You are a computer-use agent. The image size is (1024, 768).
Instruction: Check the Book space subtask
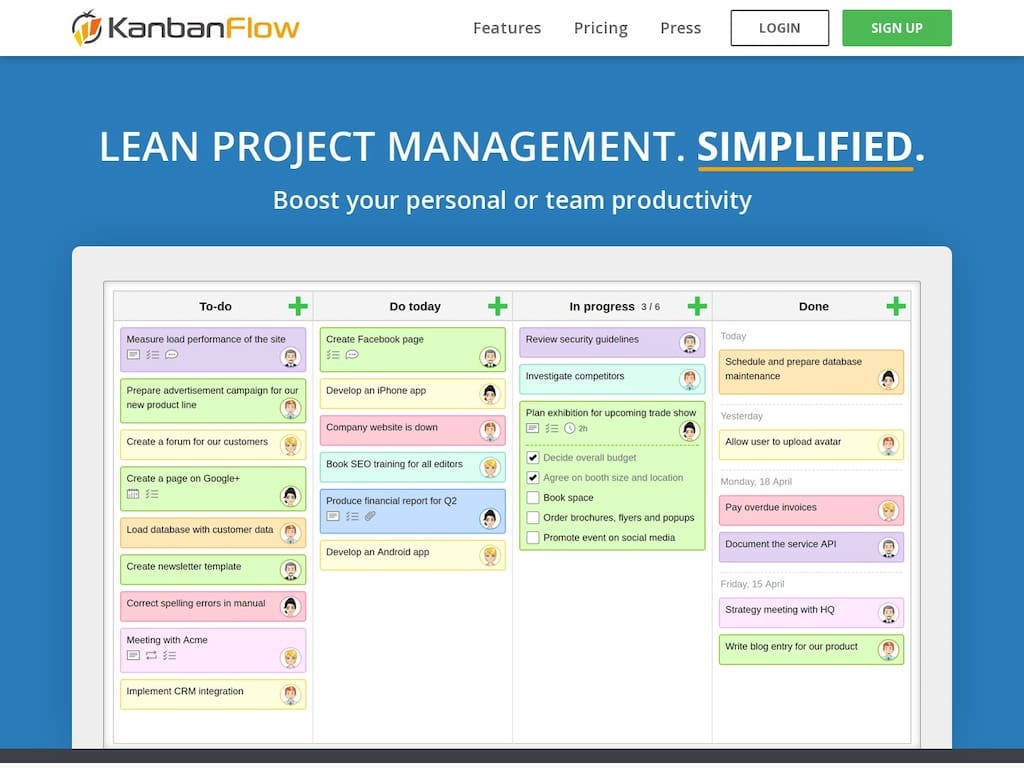pyautogui.click(x=533, y=497)
